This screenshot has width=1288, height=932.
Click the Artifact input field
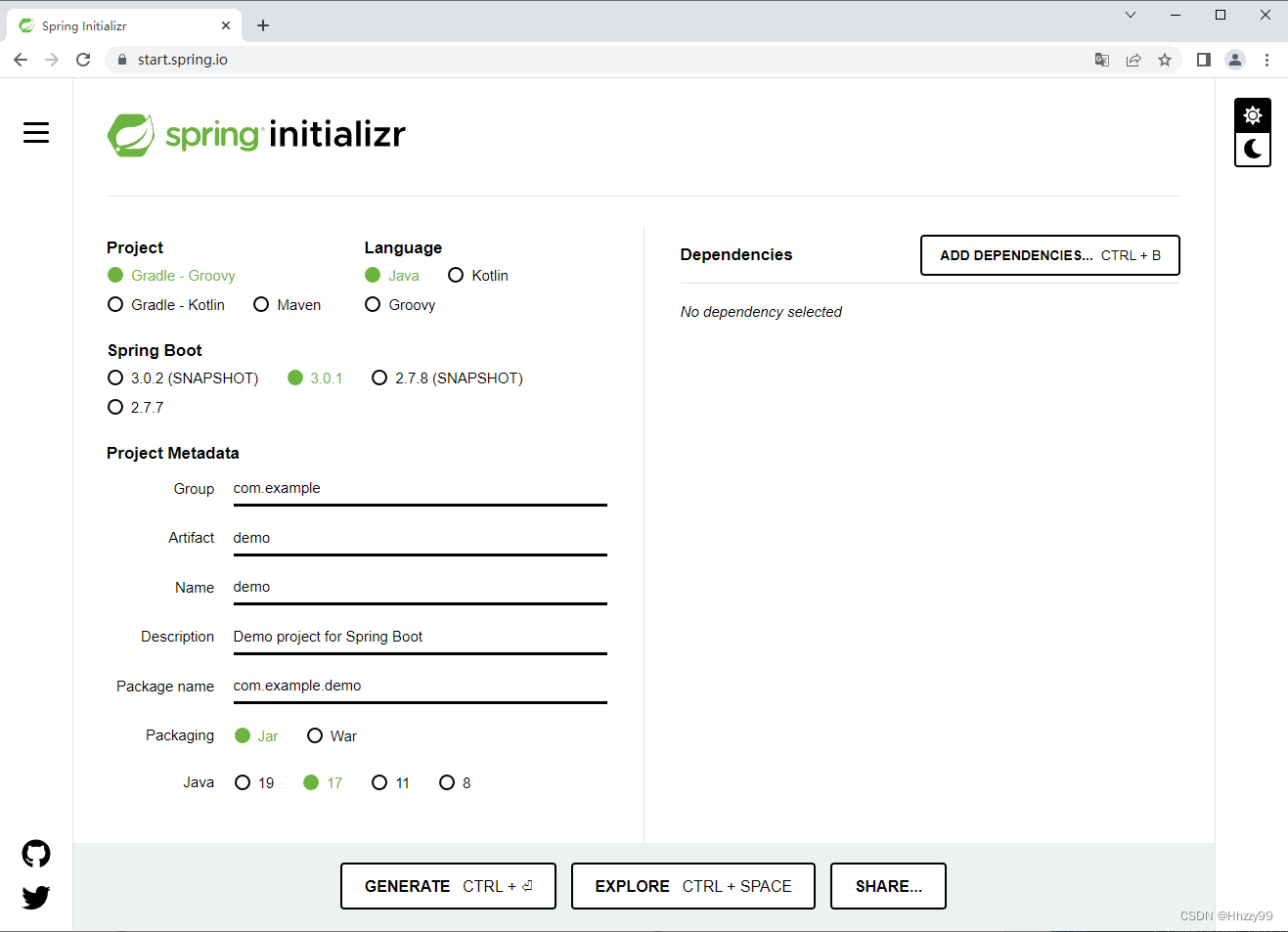pos(421,539)
